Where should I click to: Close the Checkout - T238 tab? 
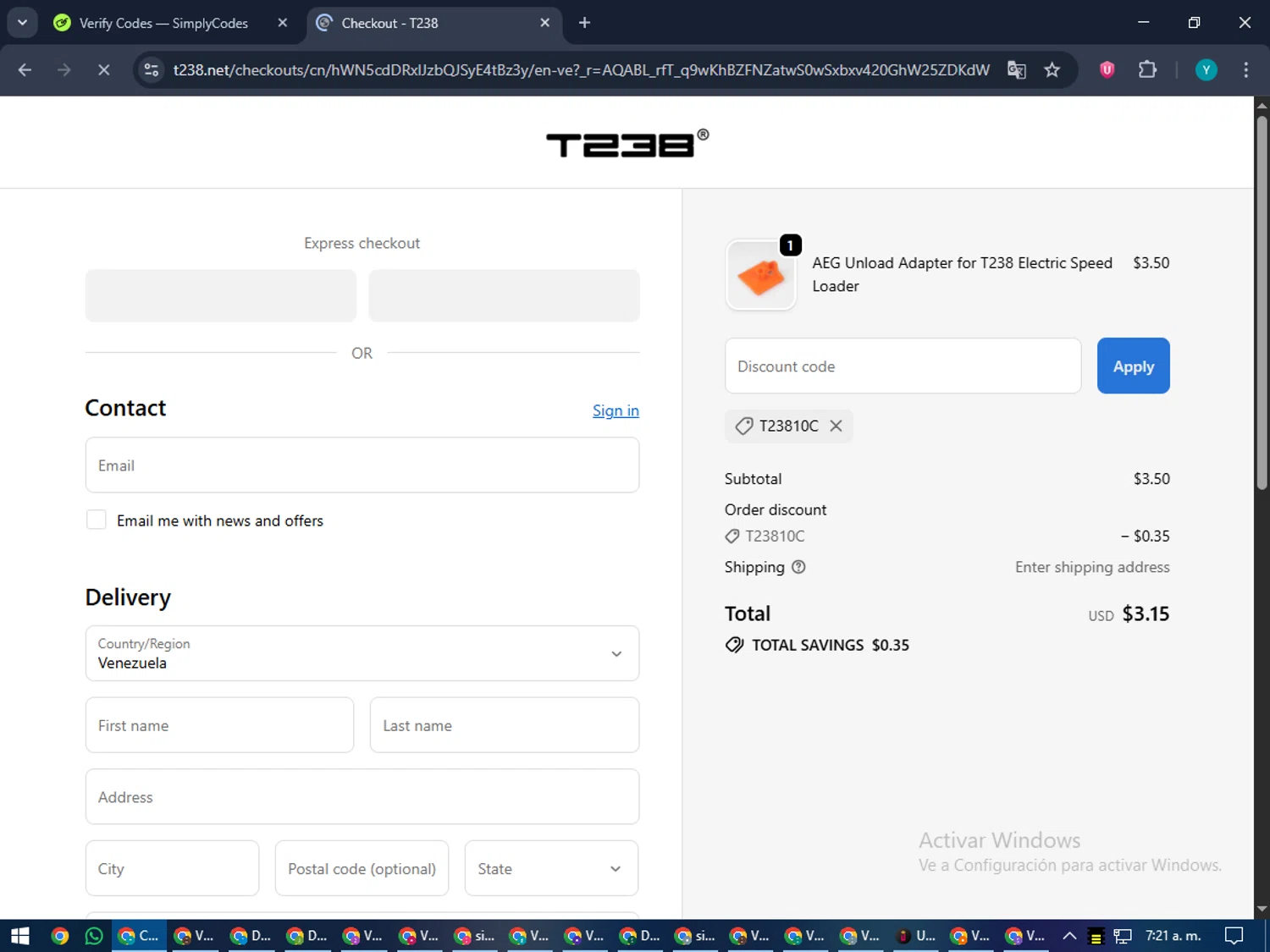point(545,23)
